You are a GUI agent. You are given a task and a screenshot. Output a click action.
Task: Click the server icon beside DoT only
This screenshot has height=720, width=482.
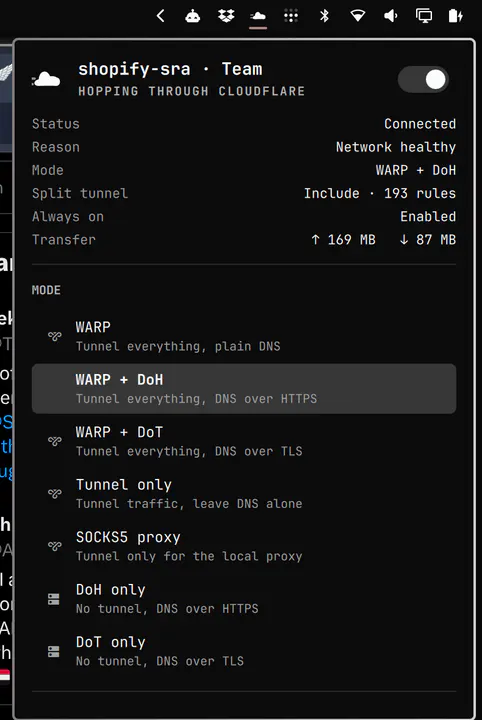[54, 651]
